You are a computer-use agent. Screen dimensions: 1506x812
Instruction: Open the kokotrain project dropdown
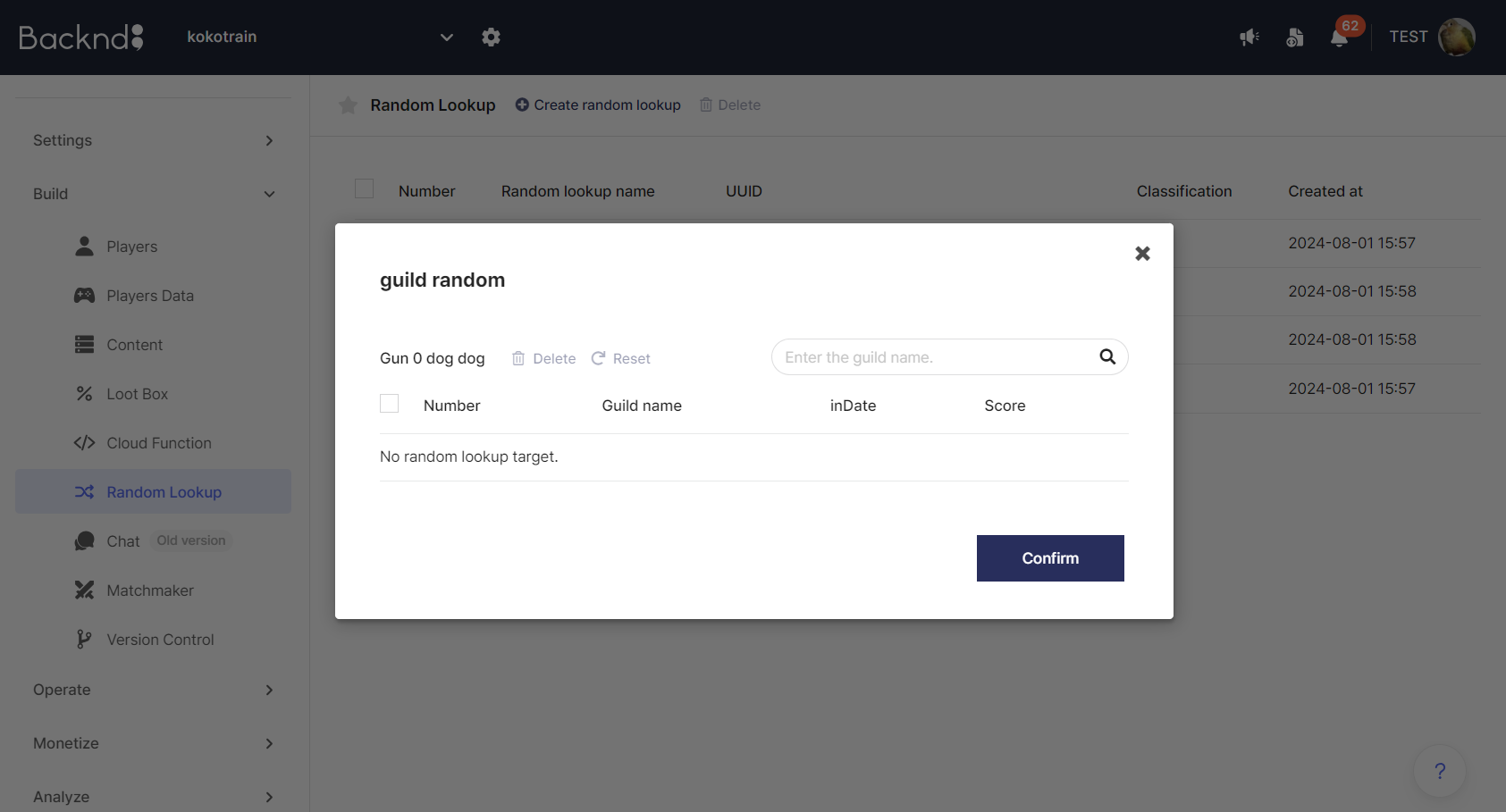coord(446,38)
